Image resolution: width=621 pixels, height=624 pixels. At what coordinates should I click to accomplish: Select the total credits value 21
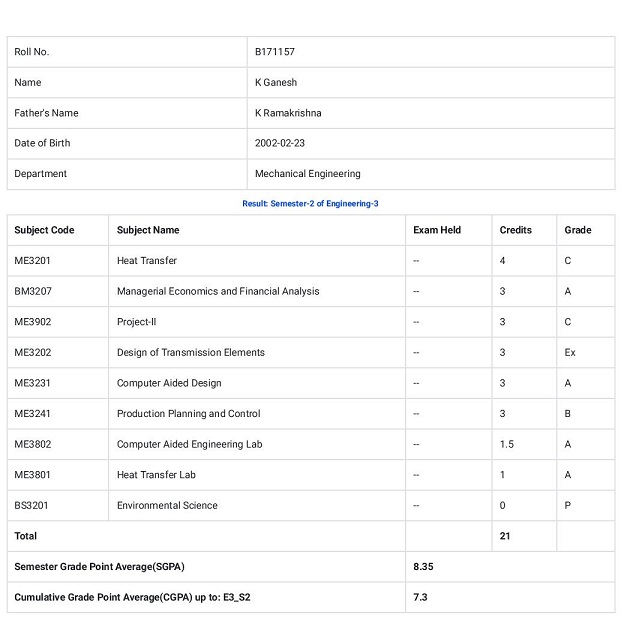click(505, 536)
